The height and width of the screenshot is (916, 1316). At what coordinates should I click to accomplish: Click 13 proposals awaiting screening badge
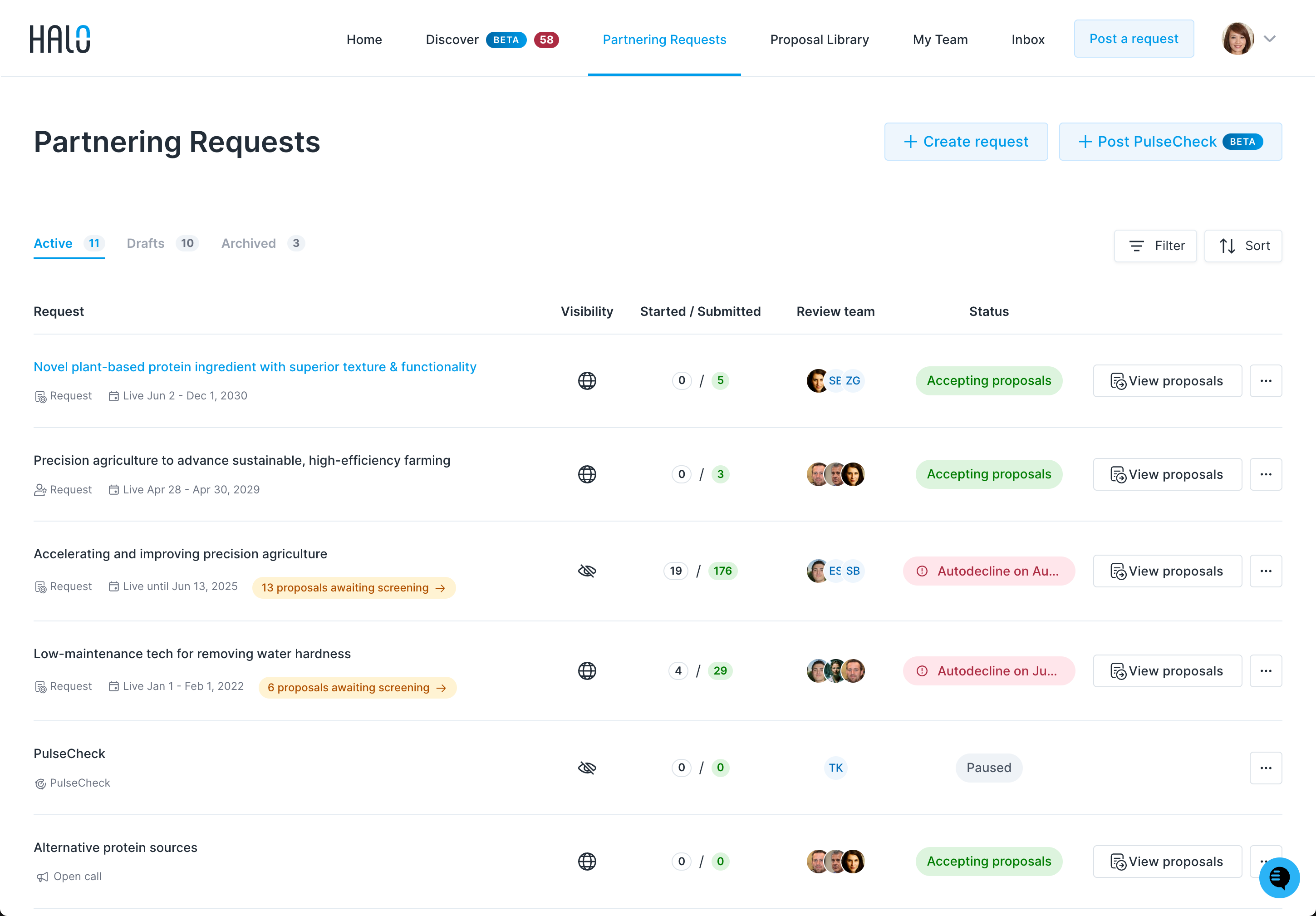pos(354,587)
